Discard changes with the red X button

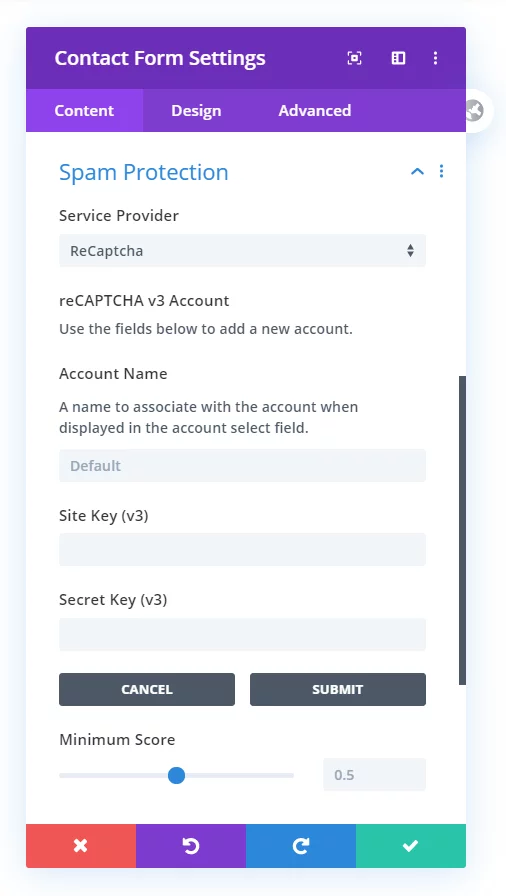click(81, 846)
